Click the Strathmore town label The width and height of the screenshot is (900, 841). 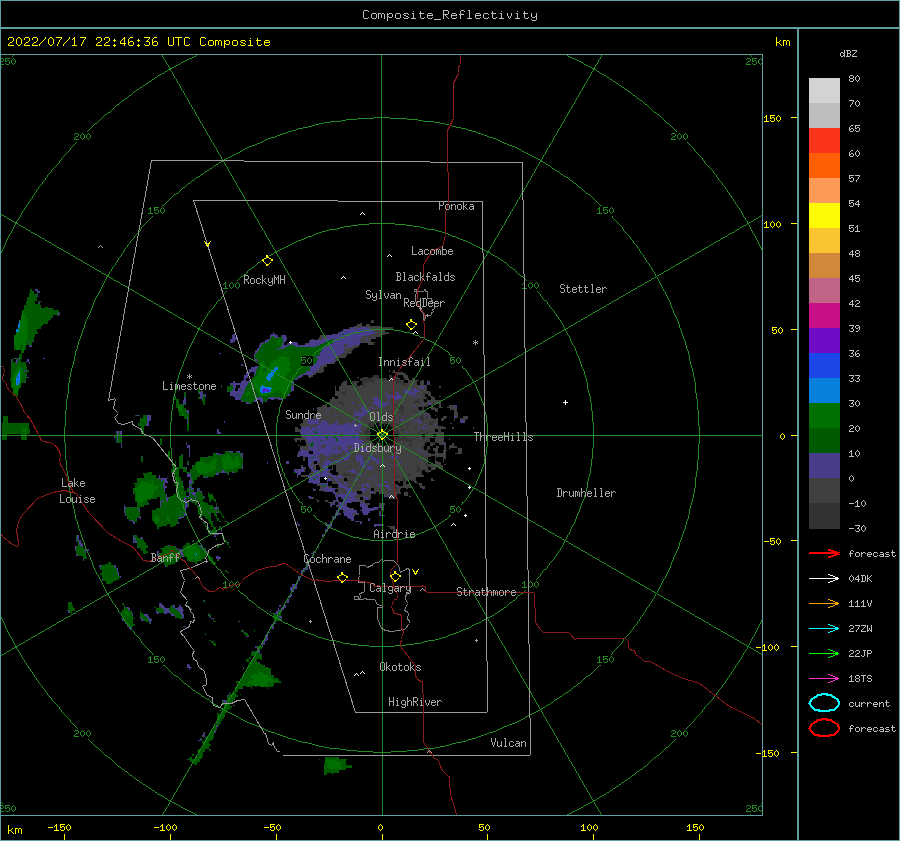click(486, 592)
